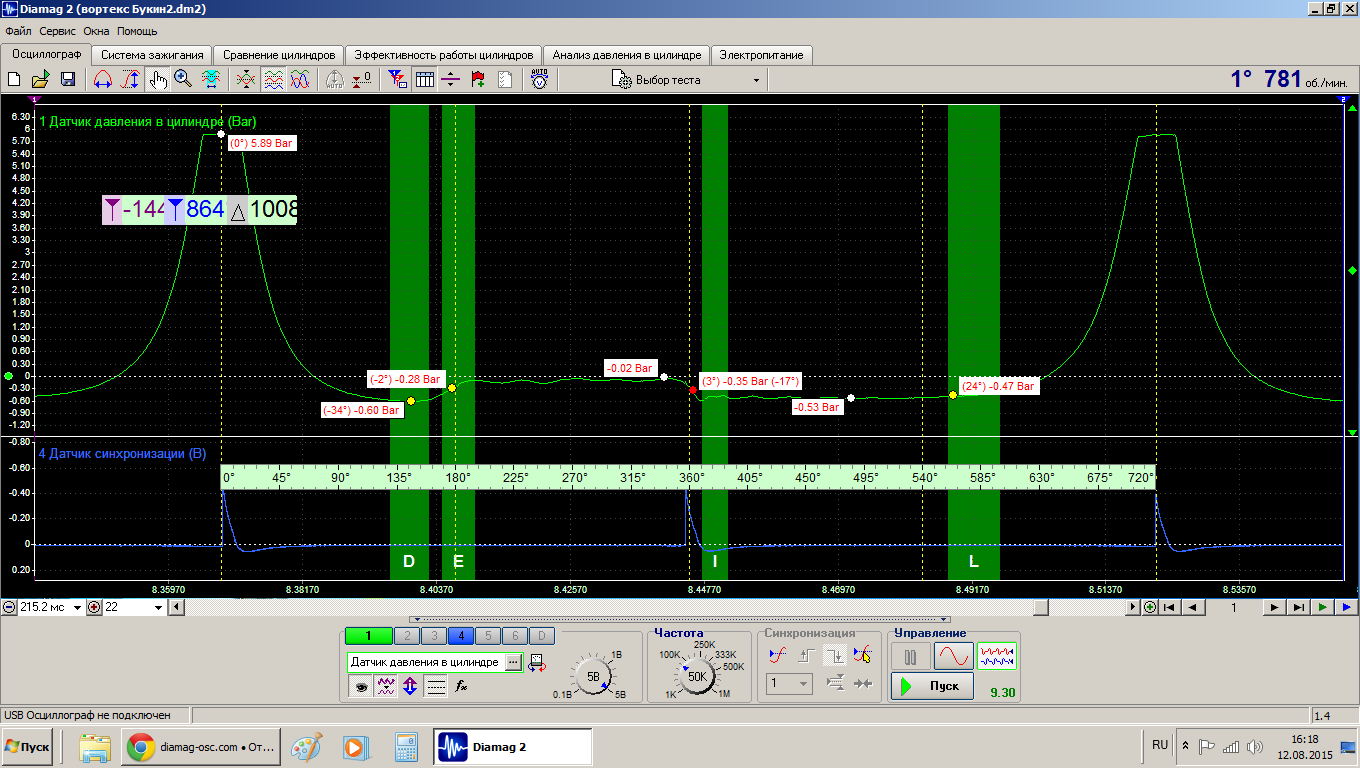Image resolution: width=1360 pixels, height=768 pixels.
Task: Click the minus zoom-out button beside 215.2 мс
Action: pos(9,607)
